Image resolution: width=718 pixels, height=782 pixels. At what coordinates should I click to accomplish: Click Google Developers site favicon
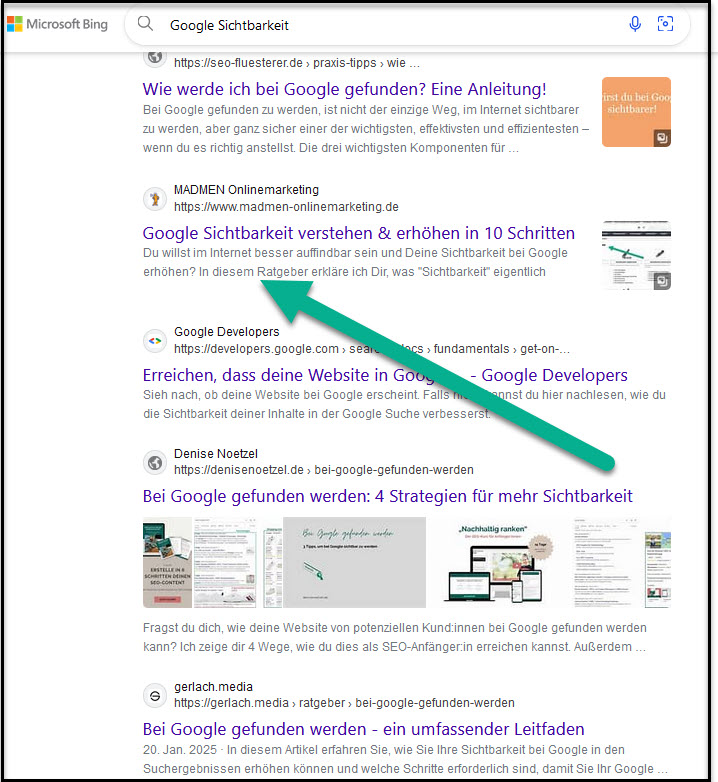coord(155,341)
